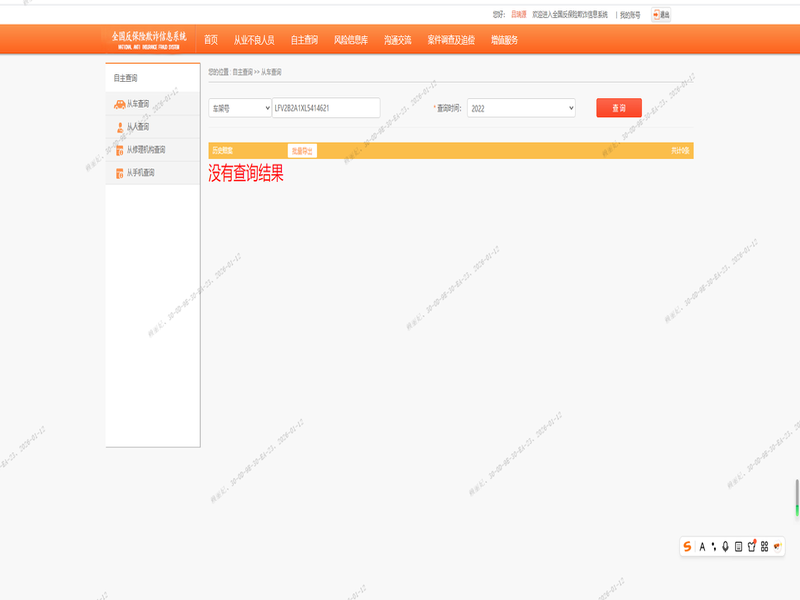
Task: Click the building icon beside 从修理机构查询
Action: pos(119,150)
